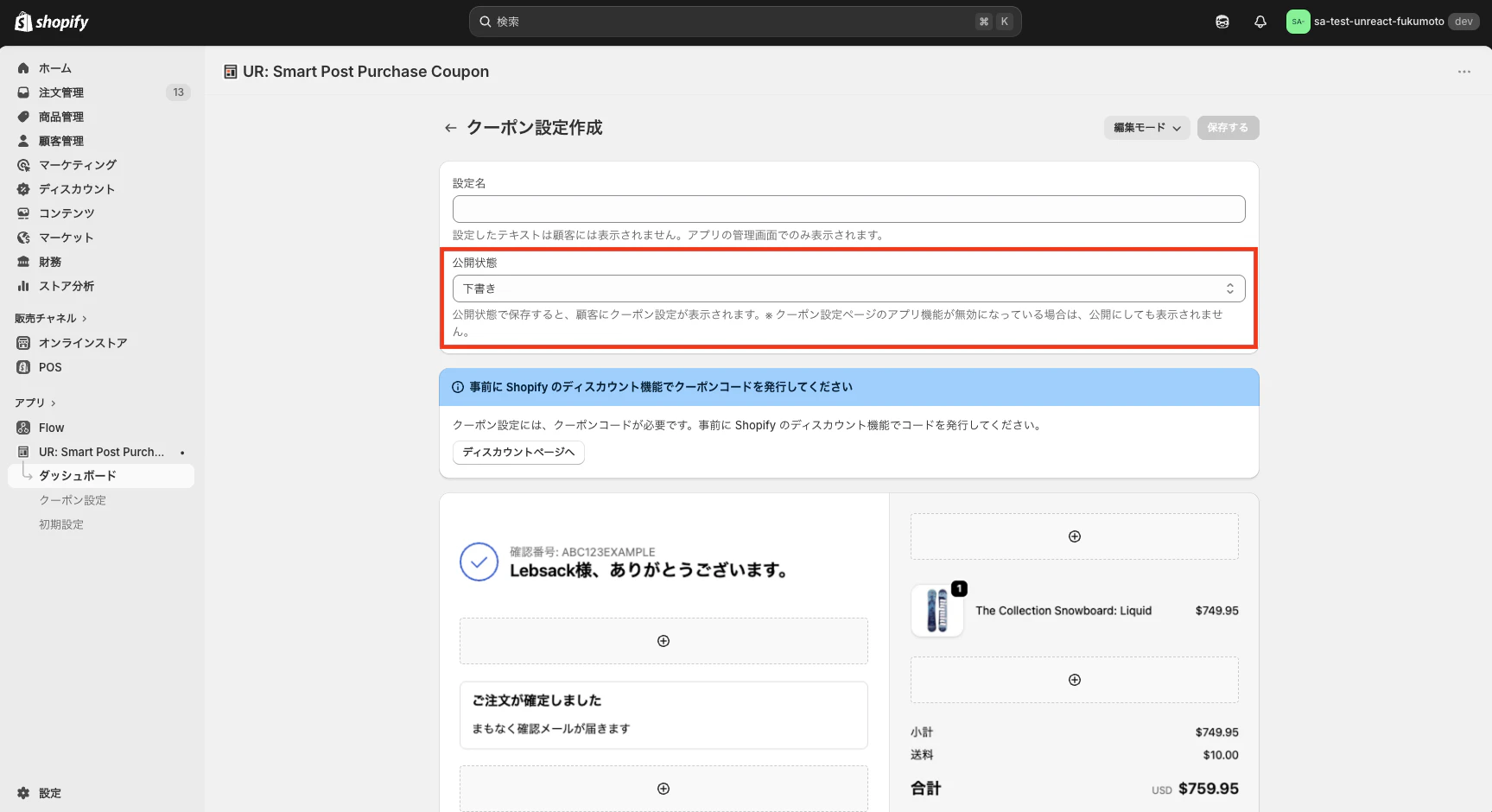
Task: Open the notifications bell
Action: 1260,22
